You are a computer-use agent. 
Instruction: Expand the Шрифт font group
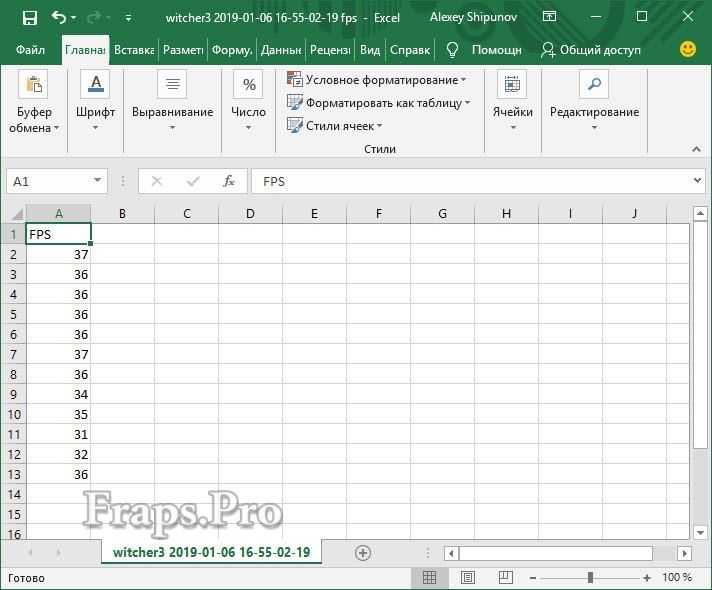pos(95,102)
